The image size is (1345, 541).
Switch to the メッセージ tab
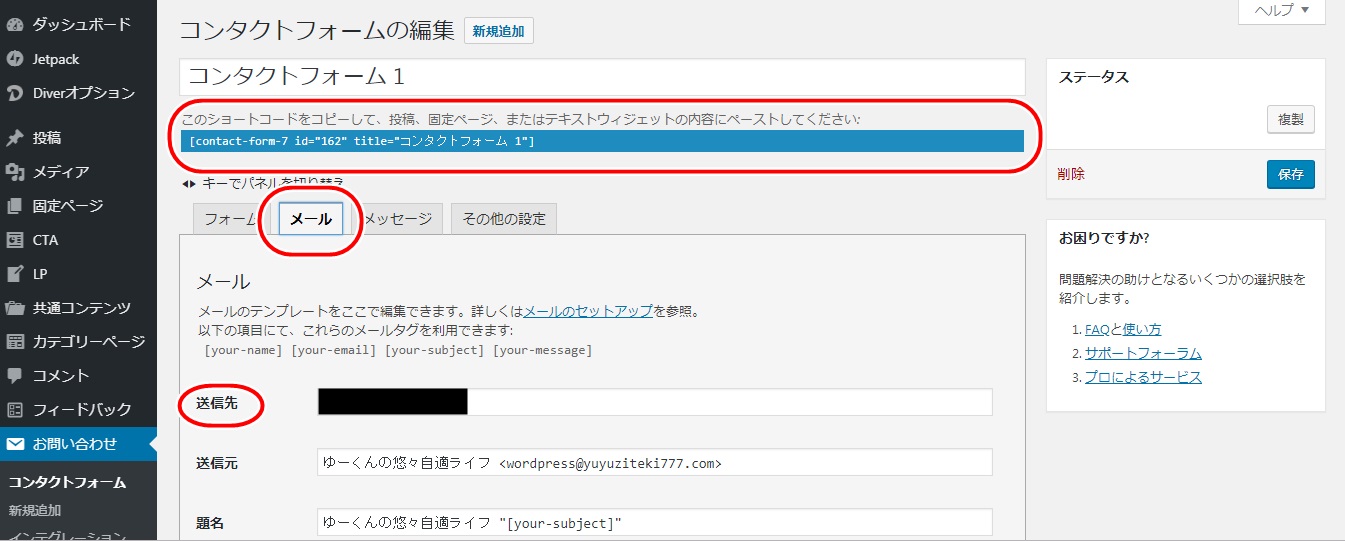[399, 219]
